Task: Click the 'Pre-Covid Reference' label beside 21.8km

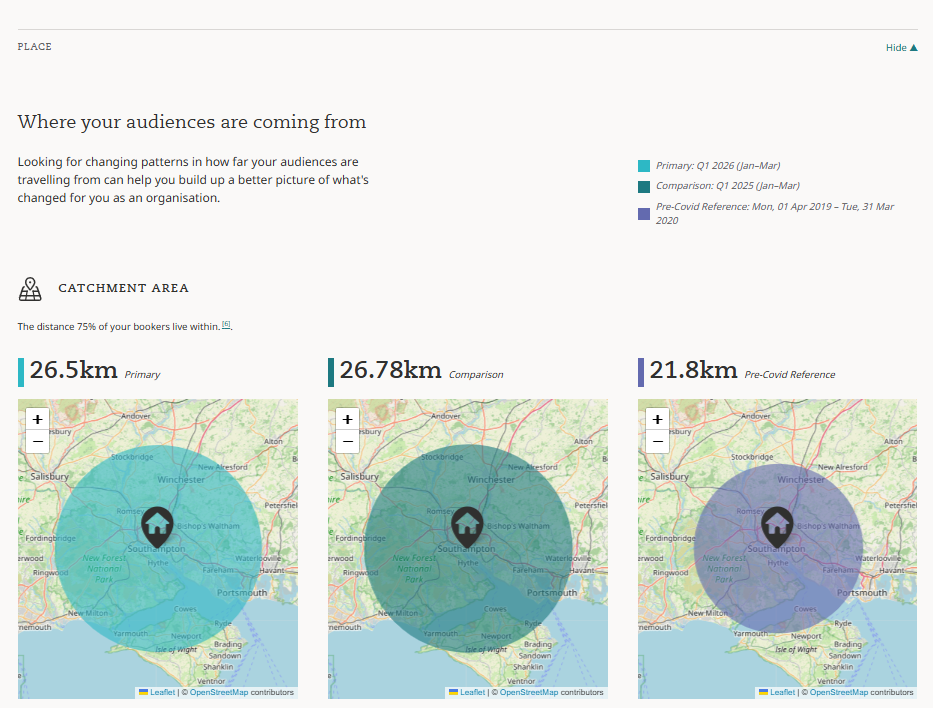Action: (790, 375)
